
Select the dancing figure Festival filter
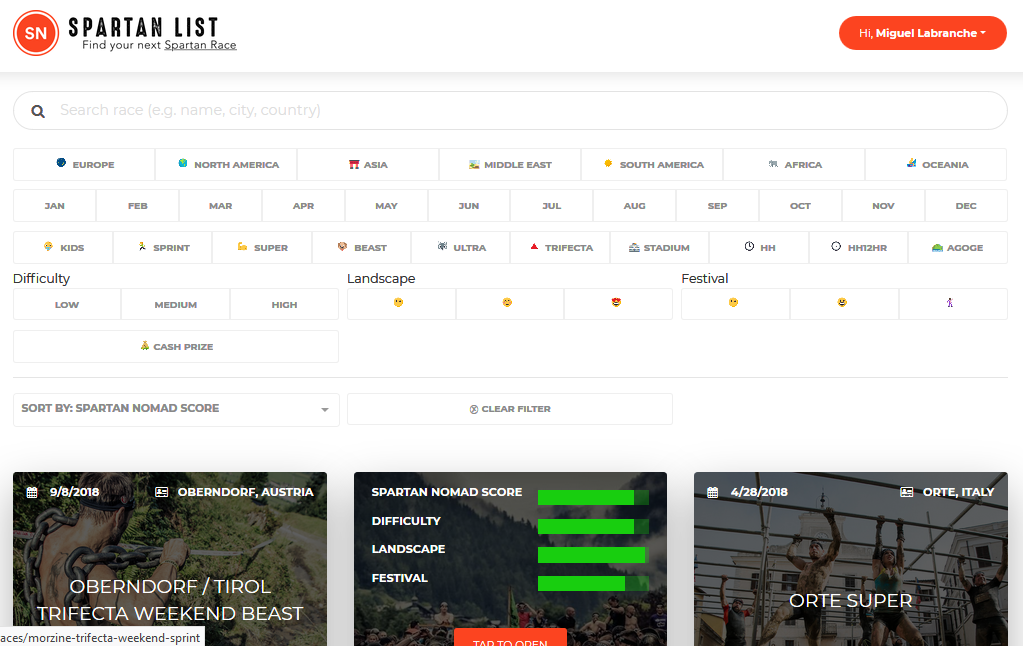pyautogui.click(x=951, y=303)
